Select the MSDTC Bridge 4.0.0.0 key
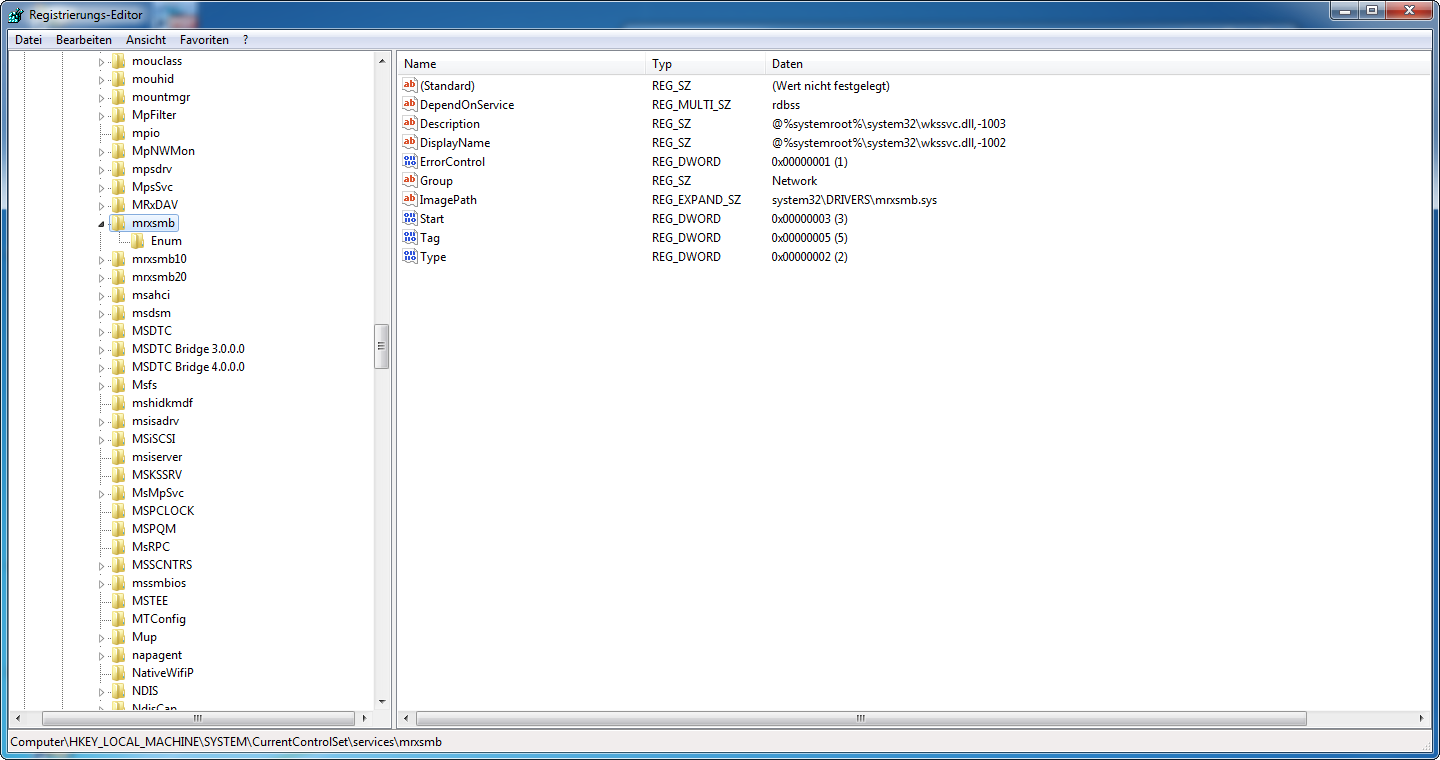1440x760 pixels. coord(188,367)
